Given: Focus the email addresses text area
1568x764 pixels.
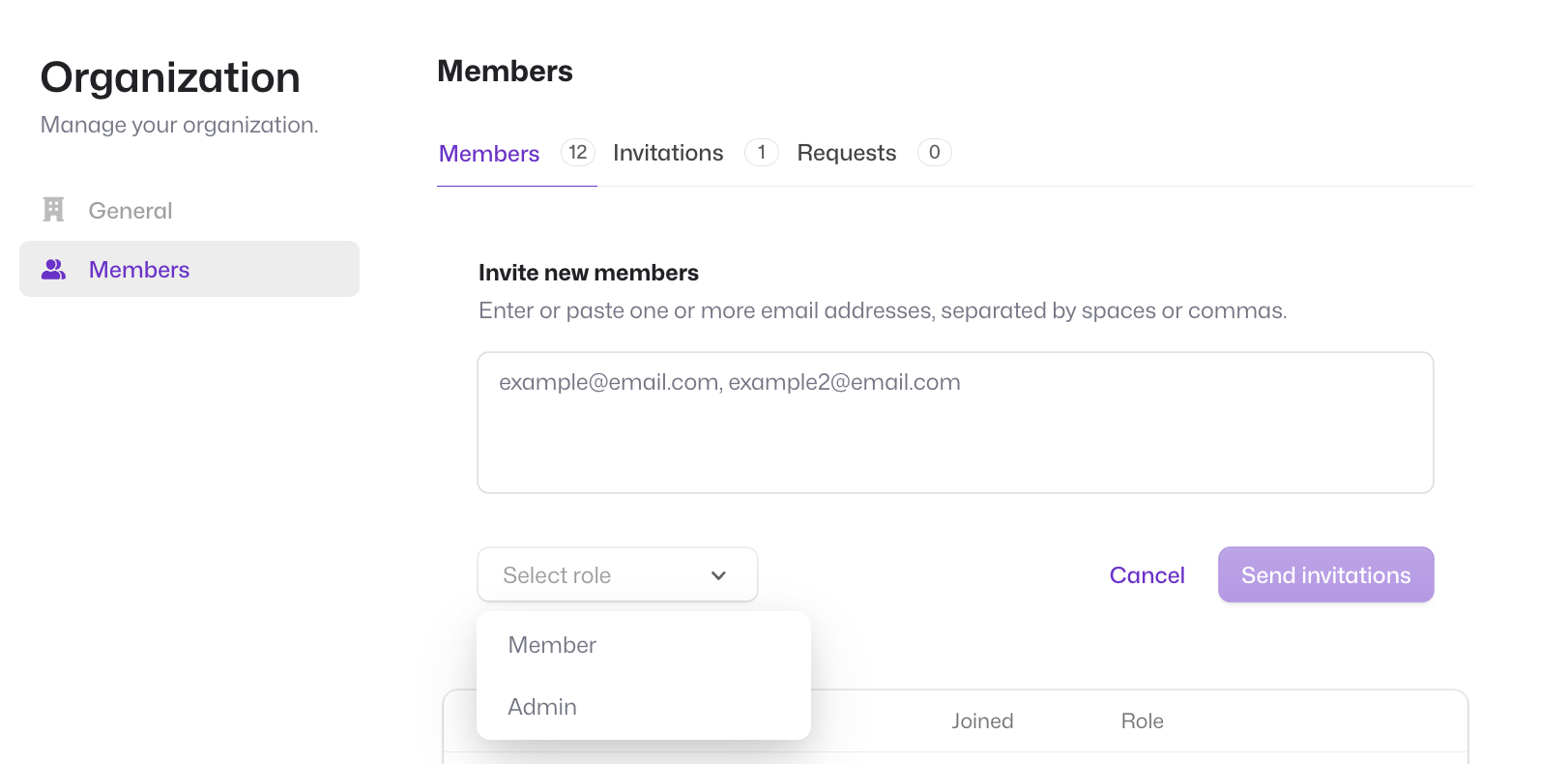Looking at the screenshot, I should (x=955, y=423).
